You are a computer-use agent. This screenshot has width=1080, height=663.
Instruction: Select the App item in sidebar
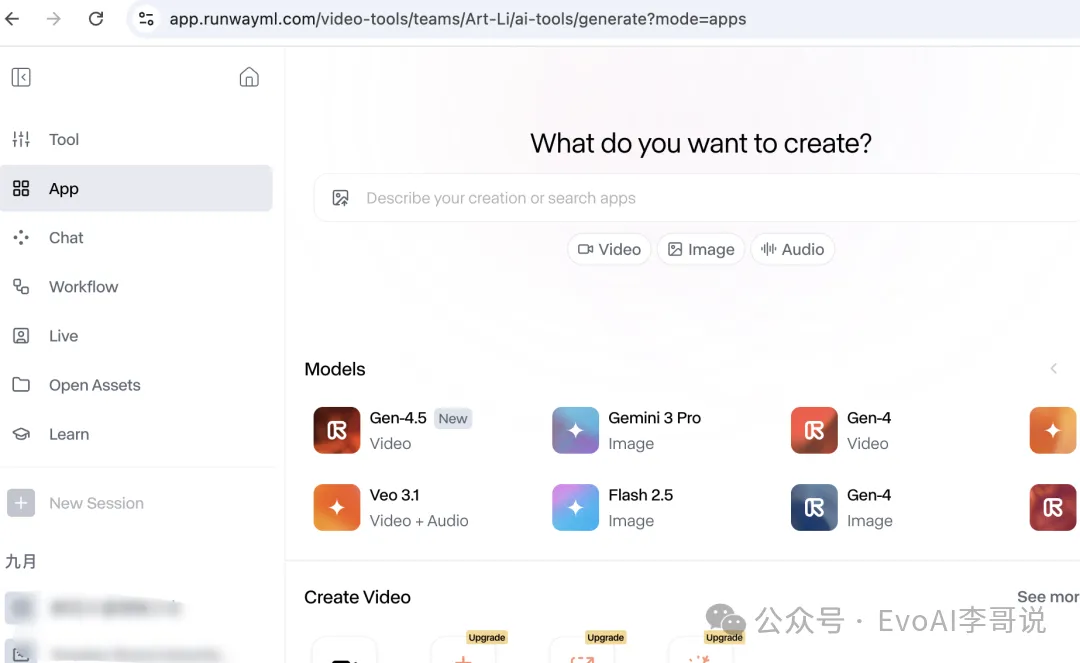pyautogui.click(x=136, y=188)
